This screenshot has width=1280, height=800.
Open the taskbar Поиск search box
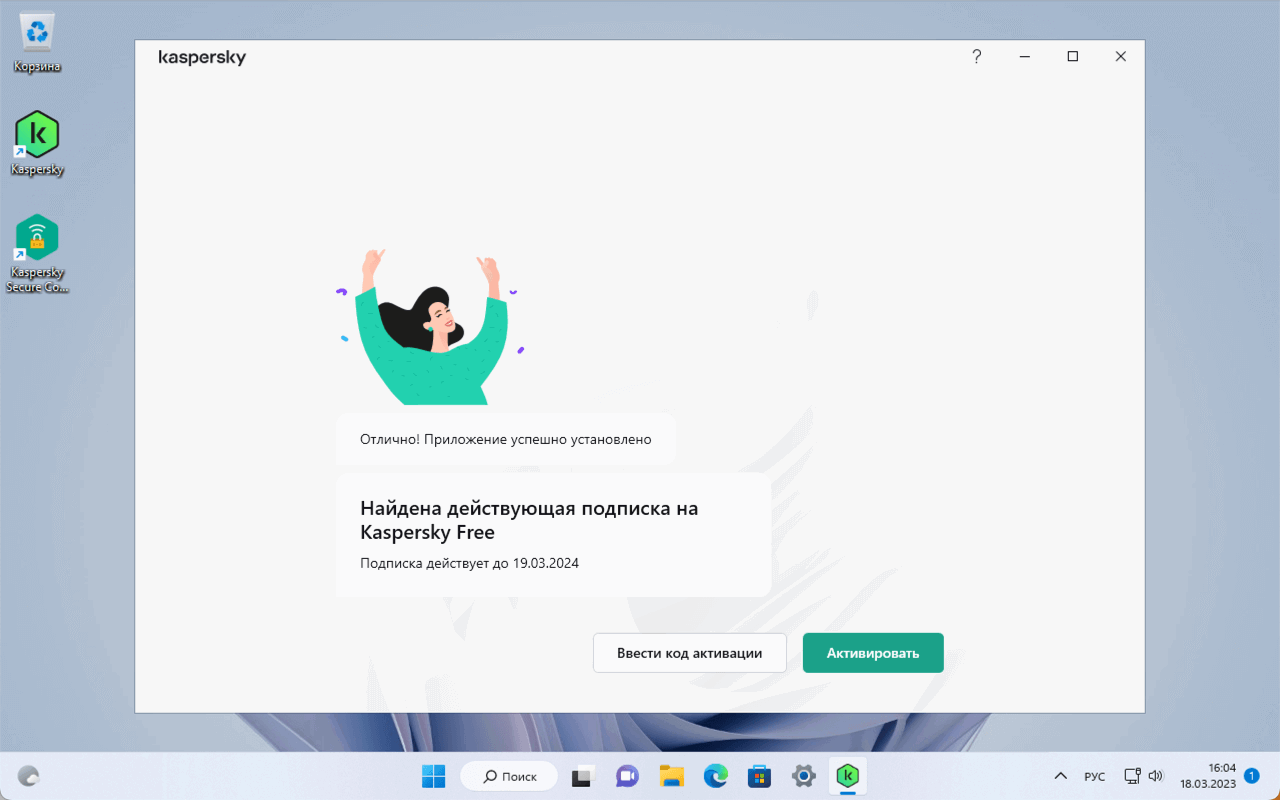tap(510, 776)
